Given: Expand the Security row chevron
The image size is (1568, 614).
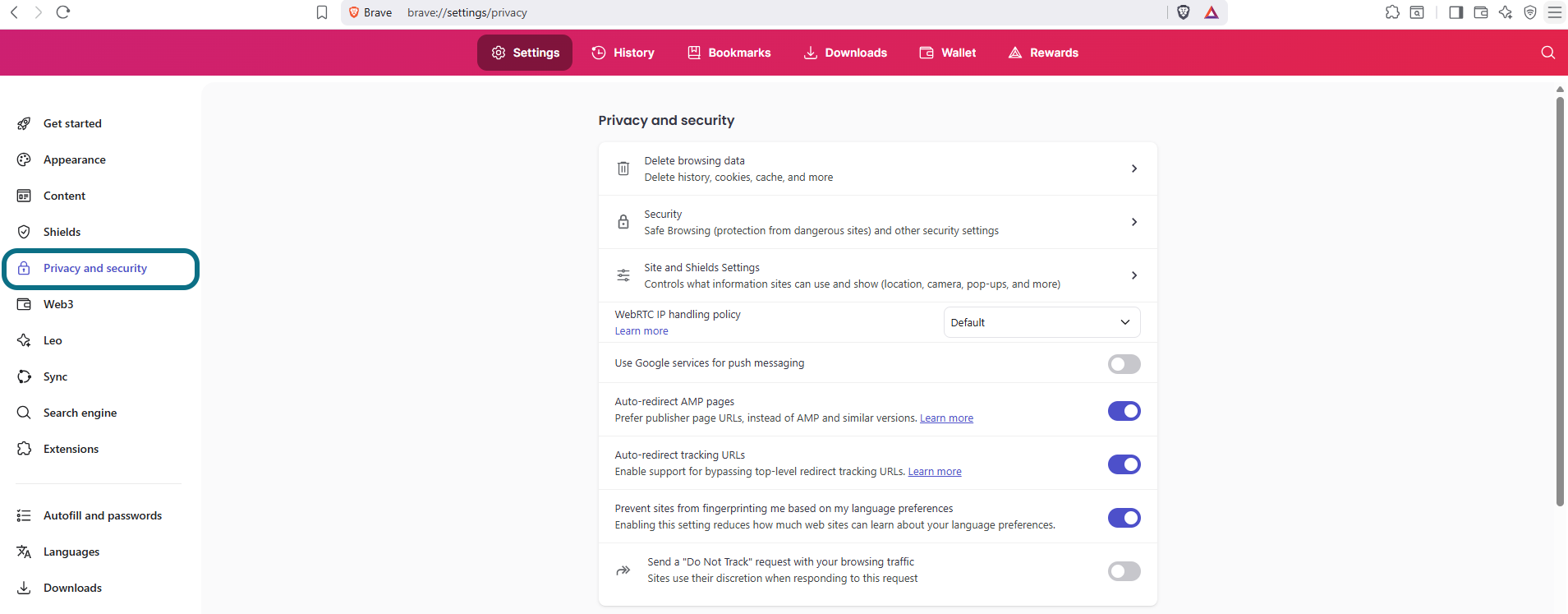Looking at the screenshot, I should point(1134,222).
